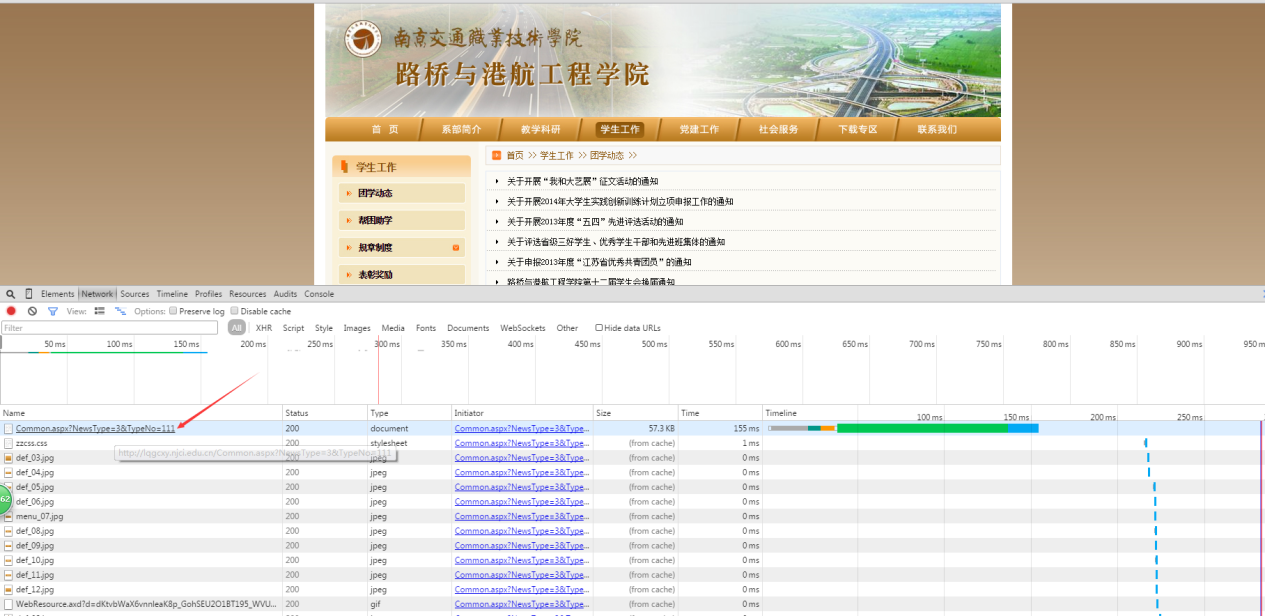Check the Disable cache option
The height and width of the screenshot is (616, 1265).
pyautogui.click(x=235, y=311)
